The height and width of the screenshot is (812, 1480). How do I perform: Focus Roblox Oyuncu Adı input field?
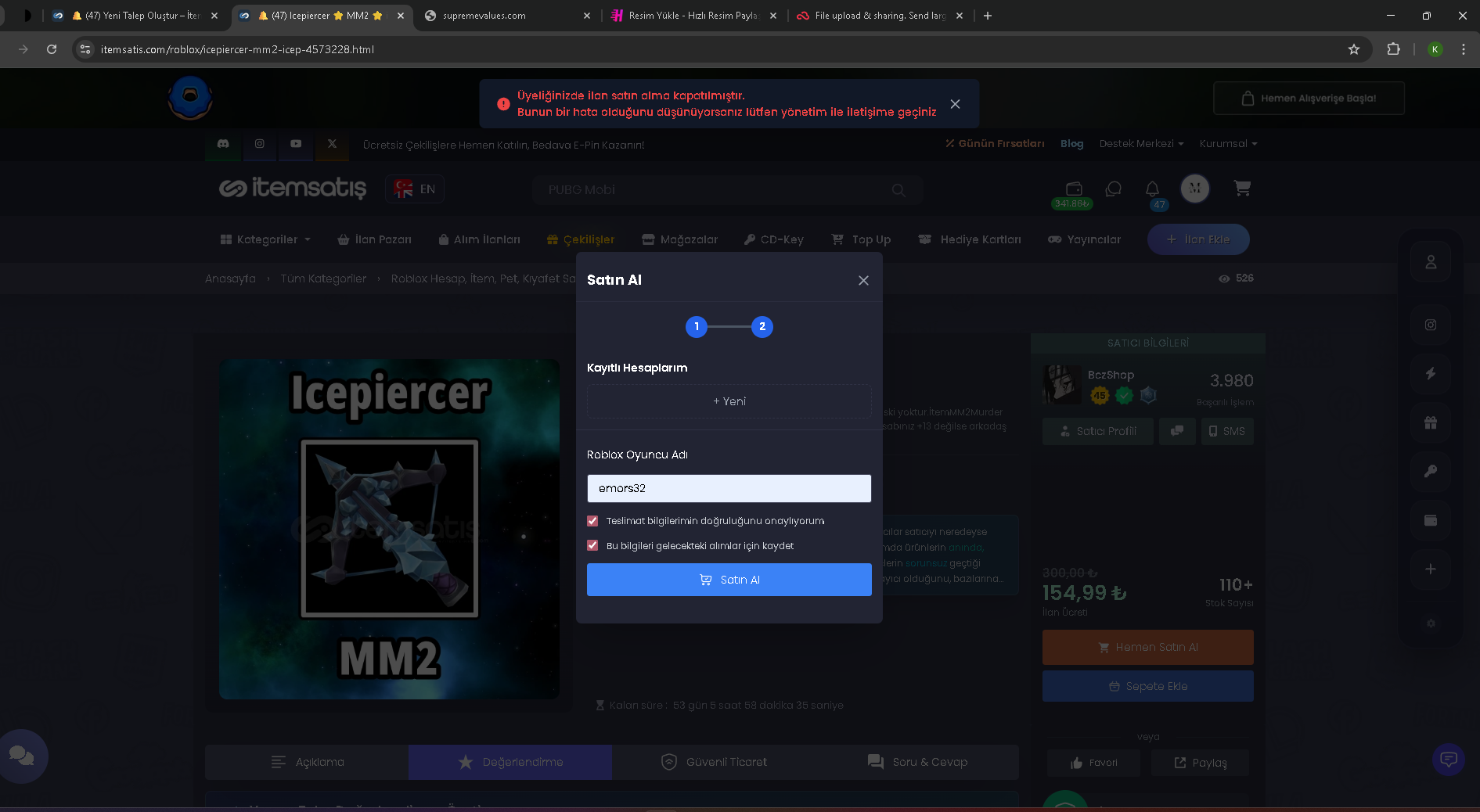[729, 488]
